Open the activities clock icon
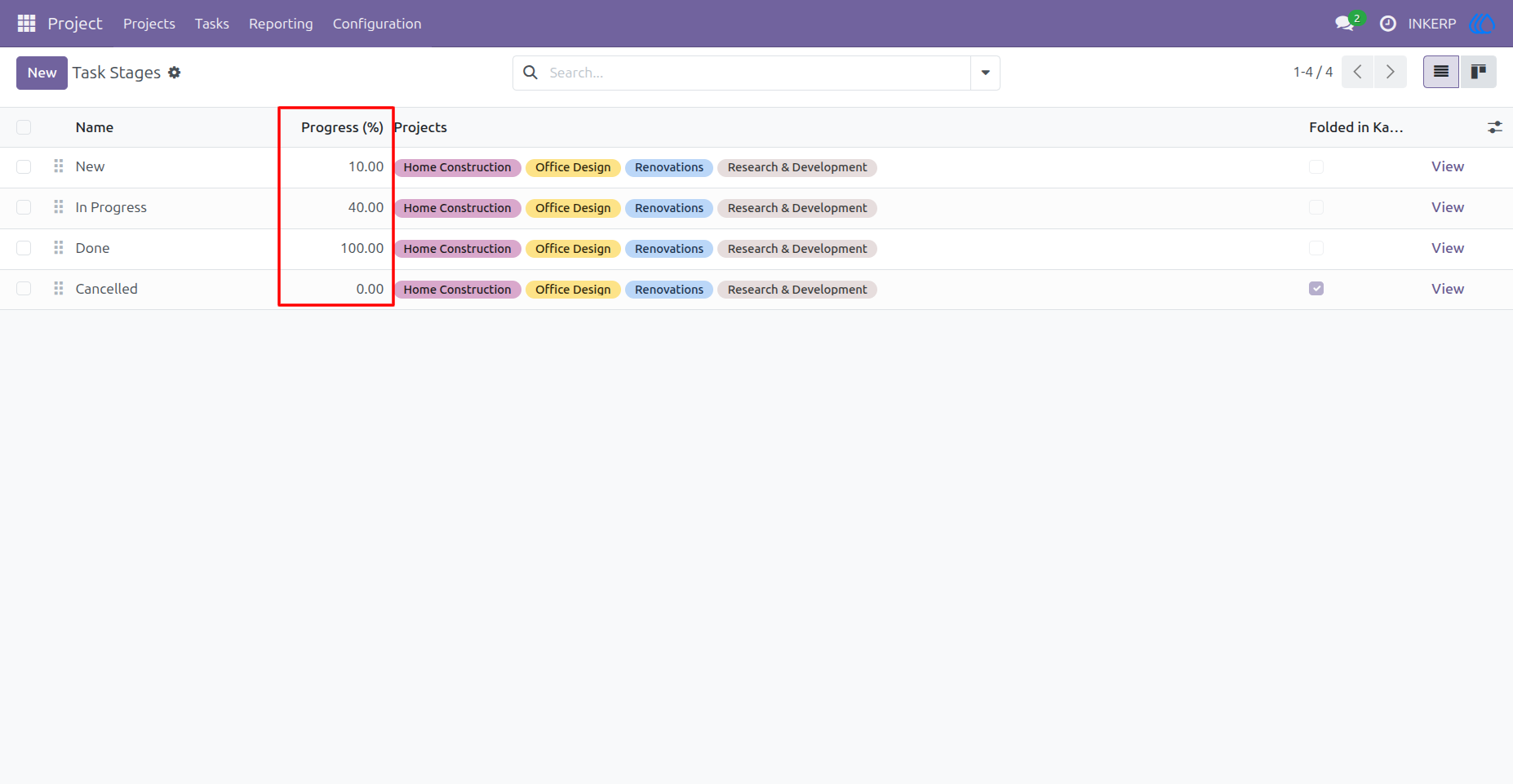Image resolution: width=1513 pixels, height=784 pixels. (x=1387, y=24)
